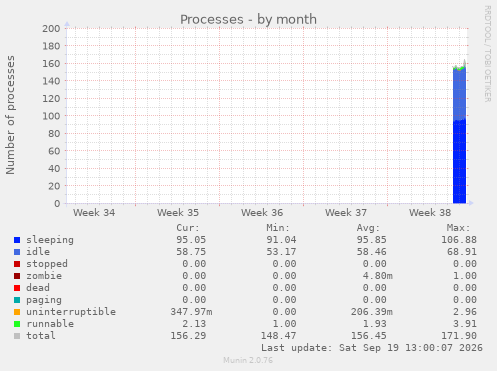
Task: Click the paging legend color swatch
Action: (17, 300)
